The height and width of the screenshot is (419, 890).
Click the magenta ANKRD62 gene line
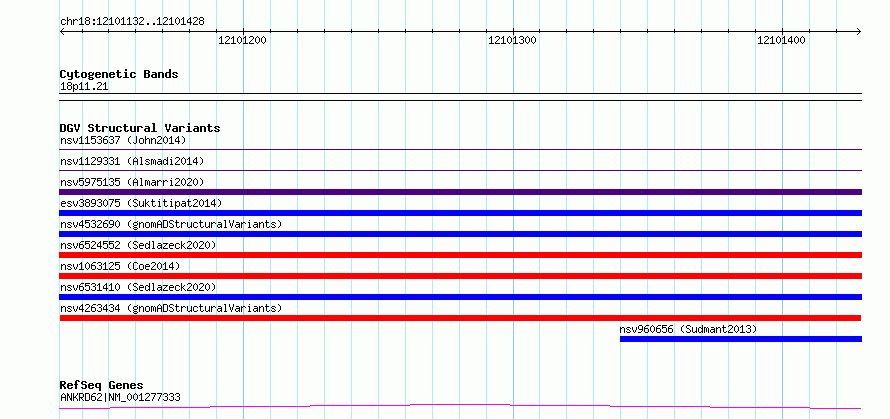tap(461, 406)
